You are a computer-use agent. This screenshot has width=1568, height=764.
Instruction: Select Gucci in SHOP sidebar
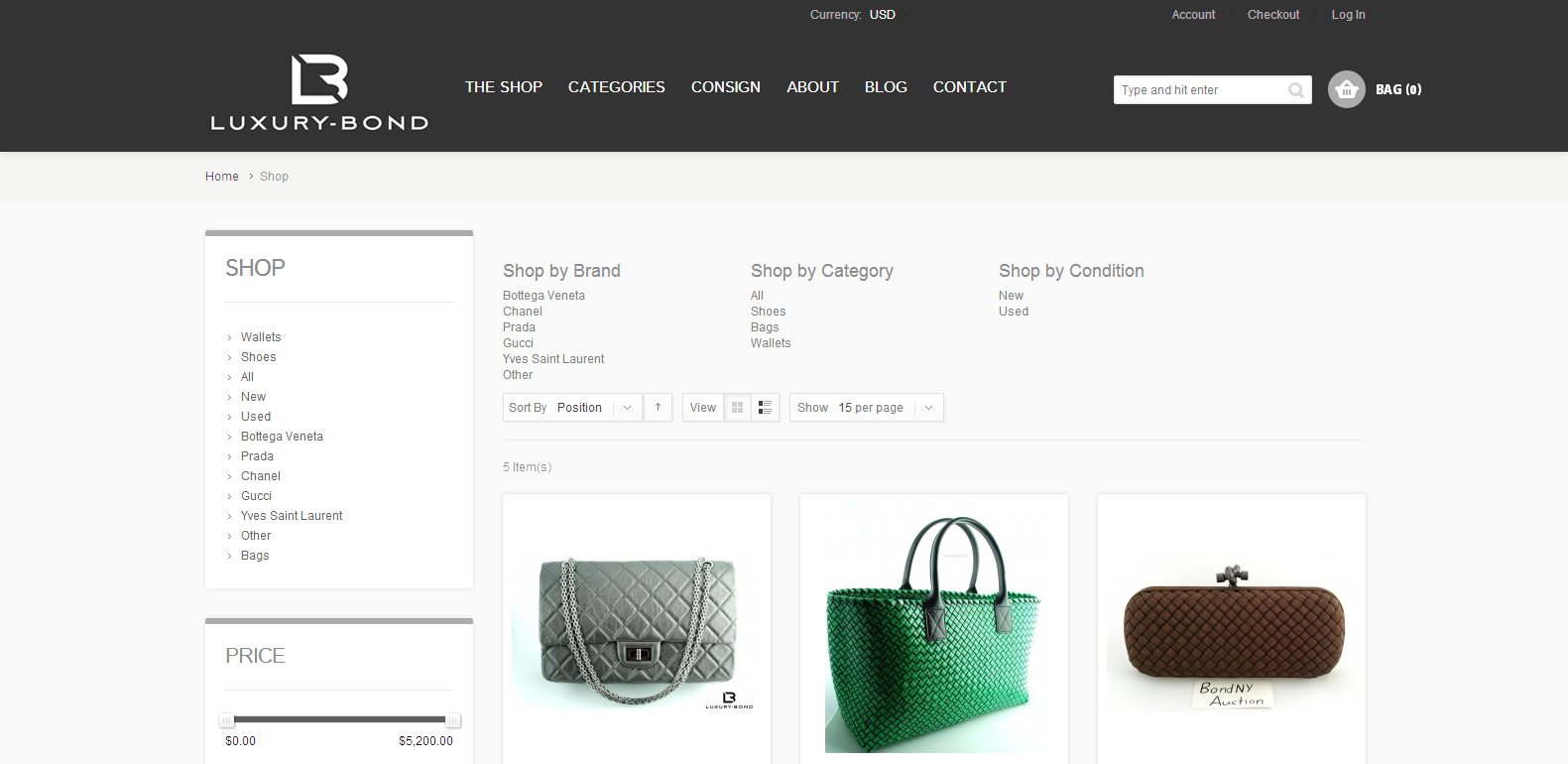[x=256, y=496]
